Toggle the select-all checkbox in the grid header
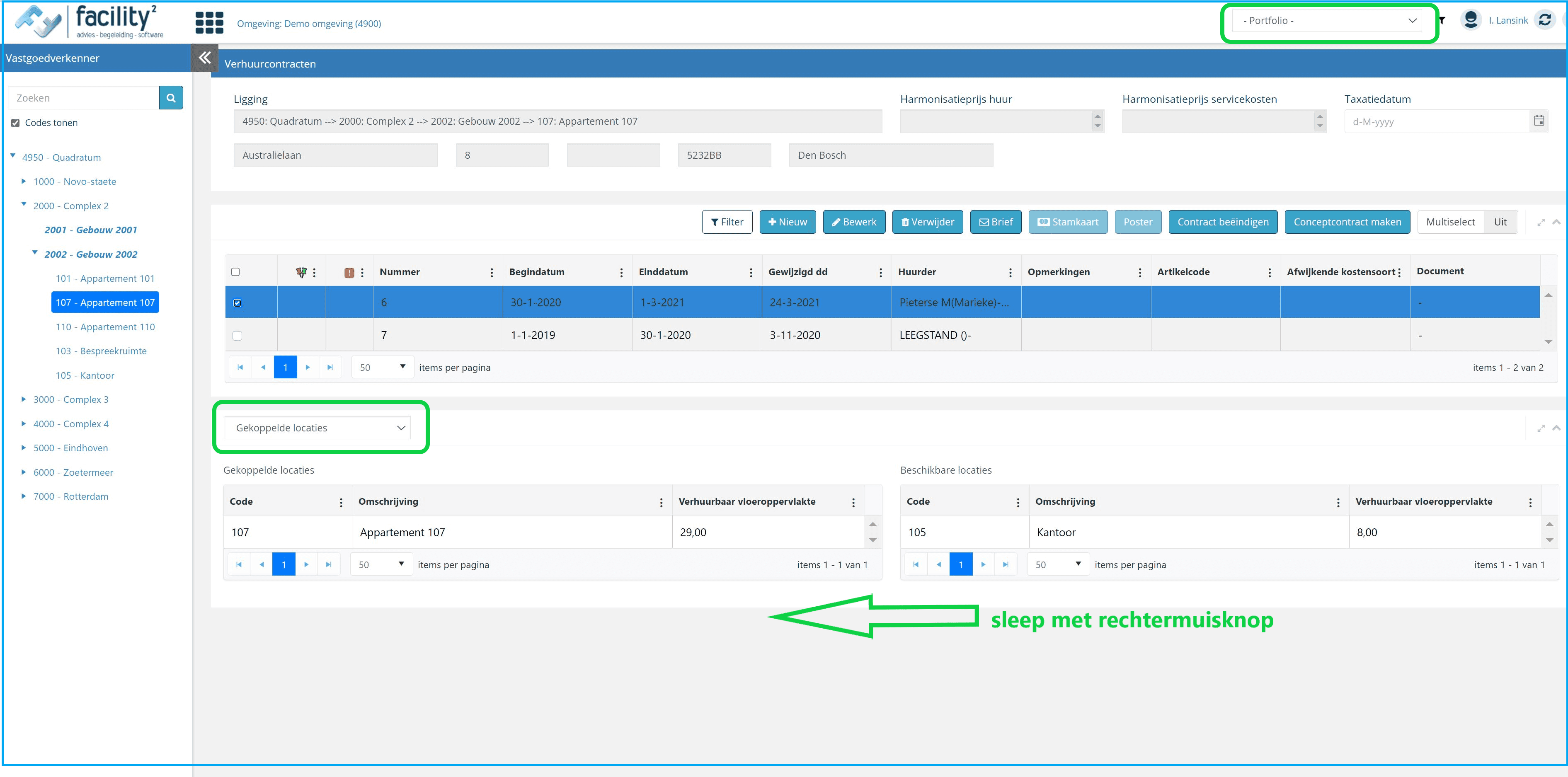 [x=235, y=272]
